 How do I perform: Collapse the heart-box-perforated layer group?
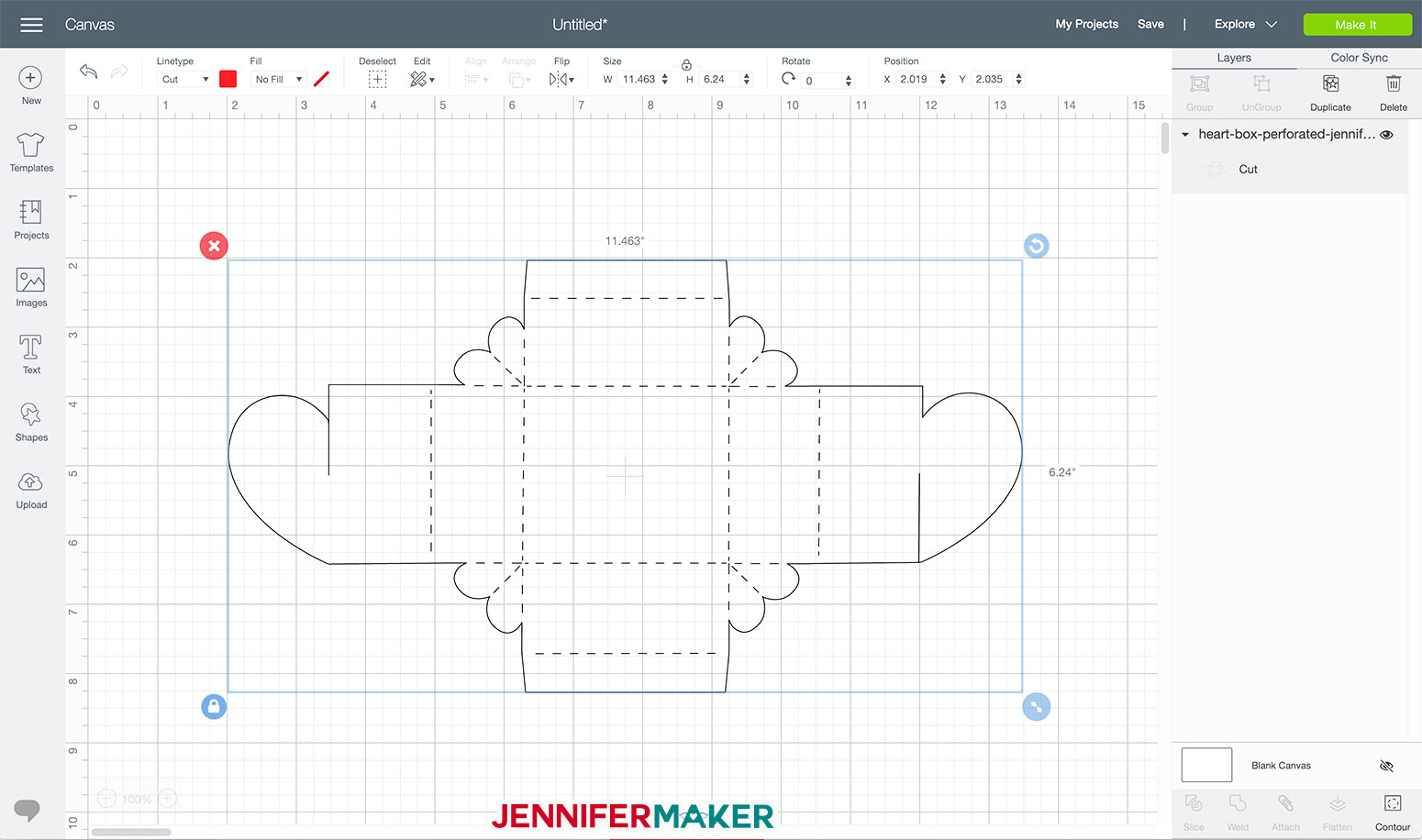coord(1185,135)
